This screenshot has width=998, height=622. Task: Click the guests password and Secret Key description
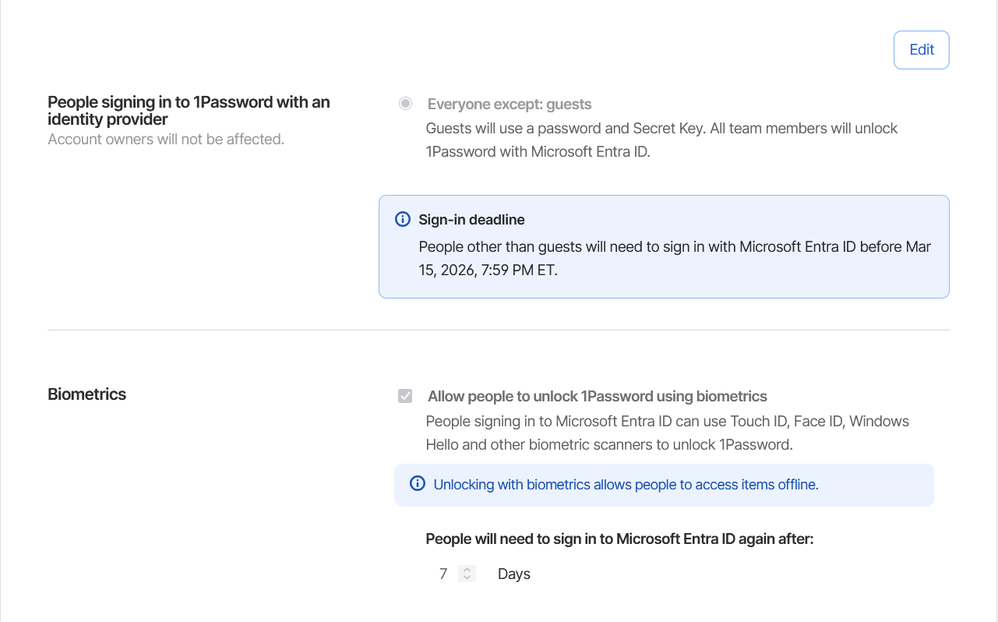click(x=661, y=140)
